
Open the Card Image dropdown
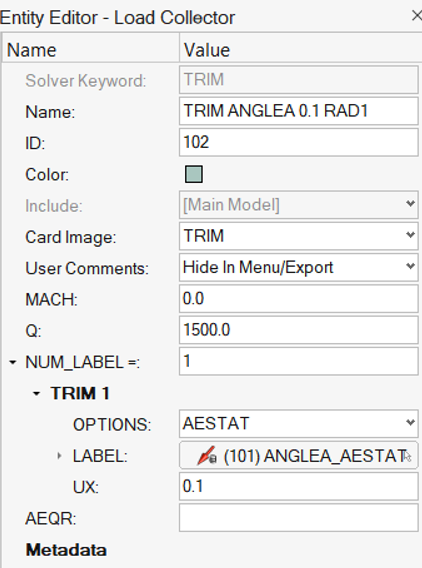(x=299, y=236)
